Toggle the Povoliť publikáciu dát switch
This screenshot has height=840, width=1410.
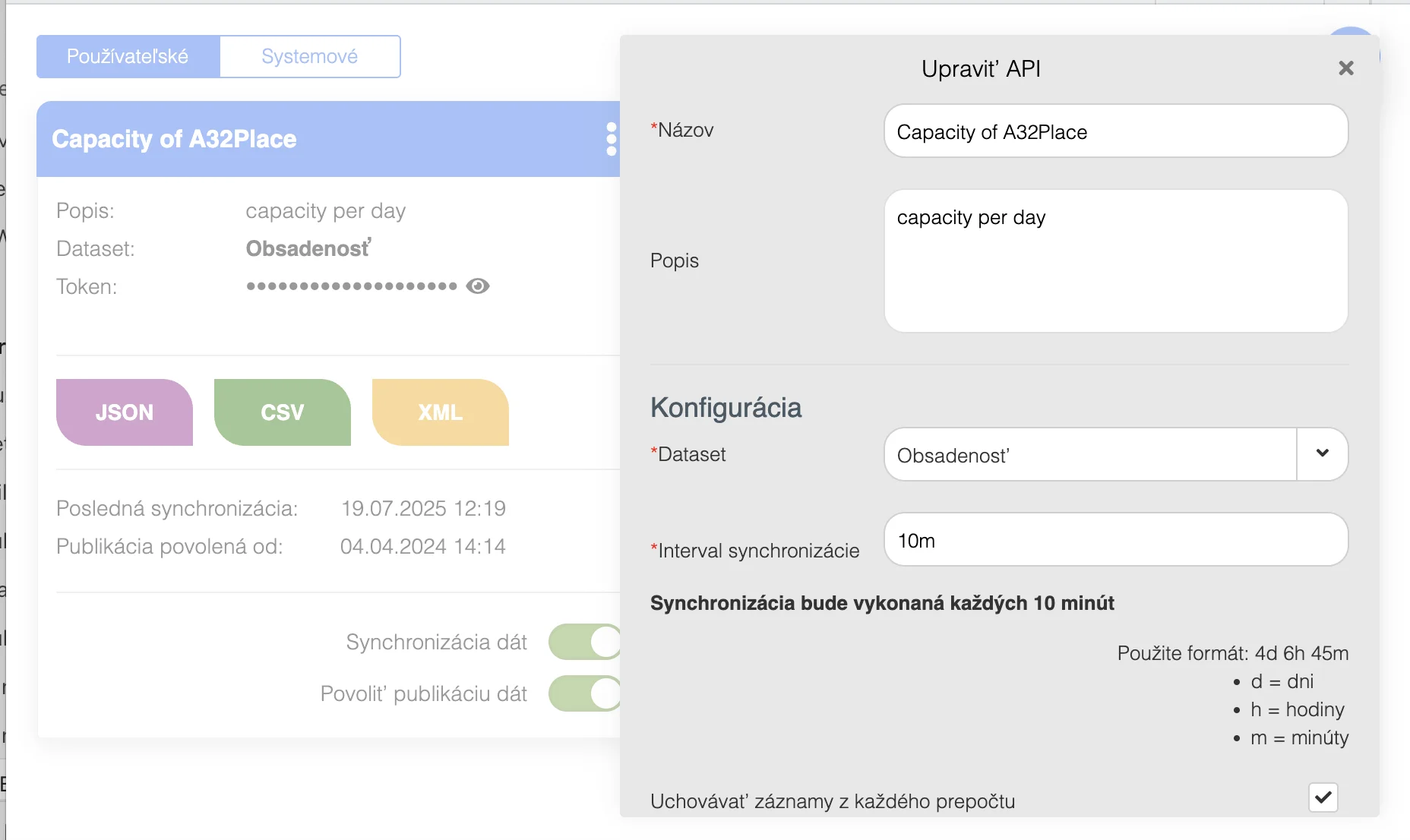click(585, 693)
